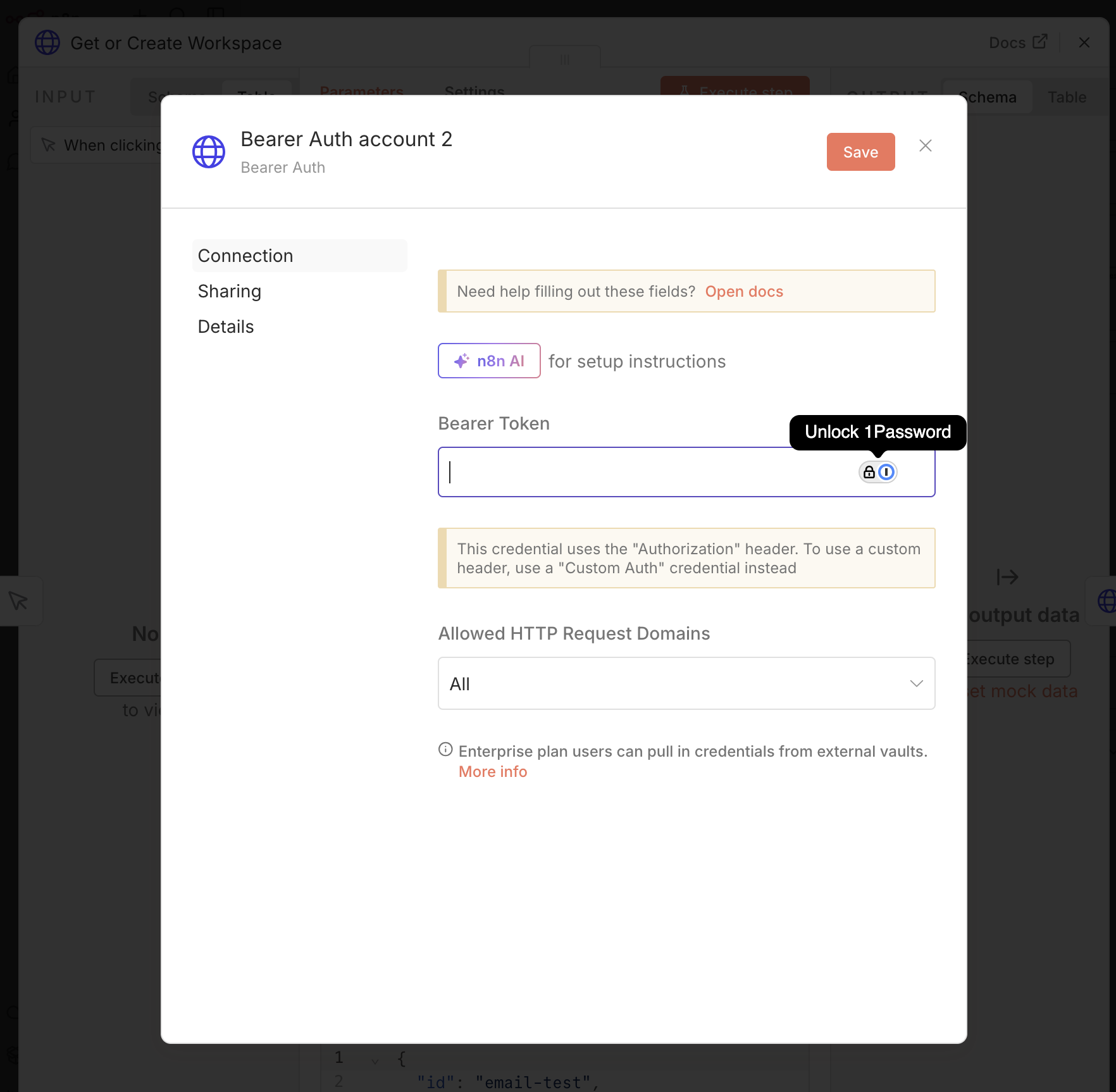Open the Docs link at the top right

1017,42
